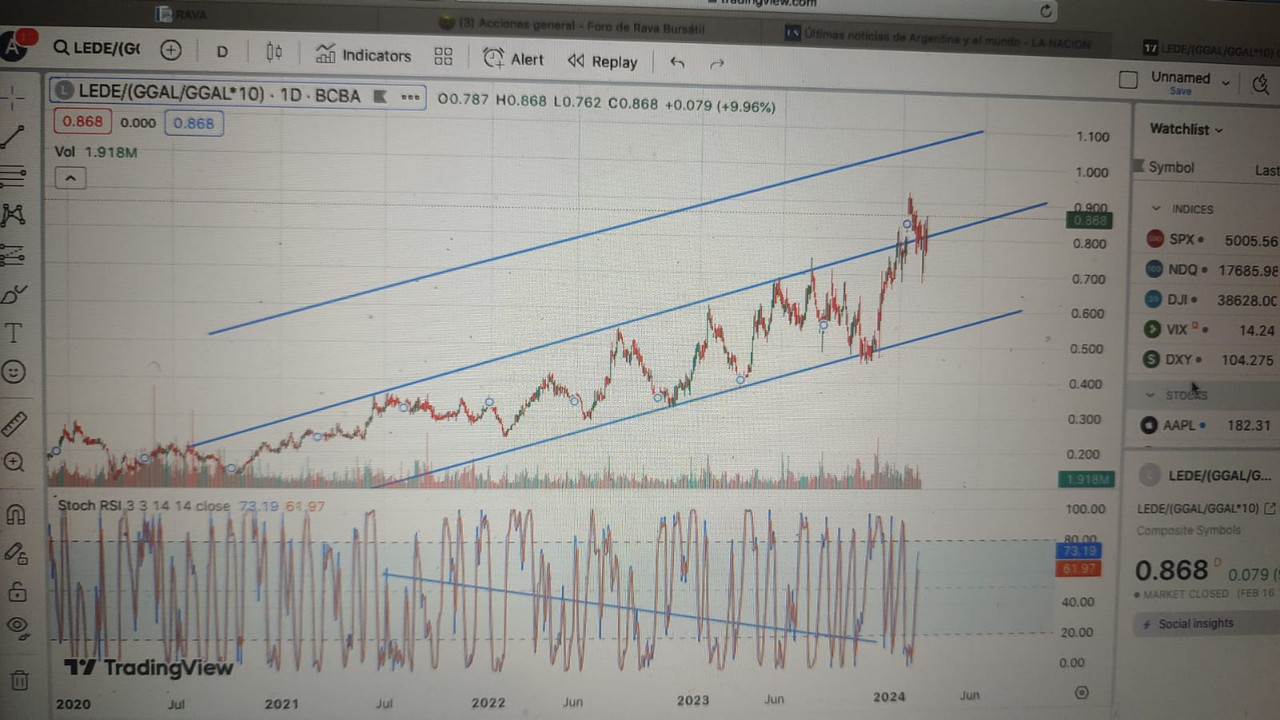Viewport: 1280px width, 720px height.
Task: Click the Save link under Unnamed
Action: [x=1180, y=91]
